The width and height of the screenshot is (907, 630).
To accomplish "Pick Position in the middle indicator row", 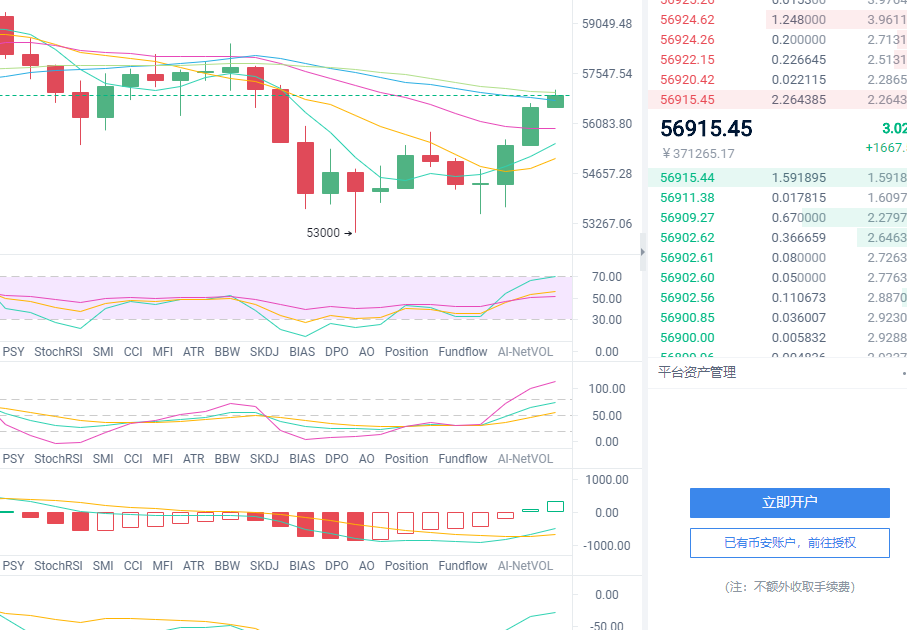I will 407,459.
